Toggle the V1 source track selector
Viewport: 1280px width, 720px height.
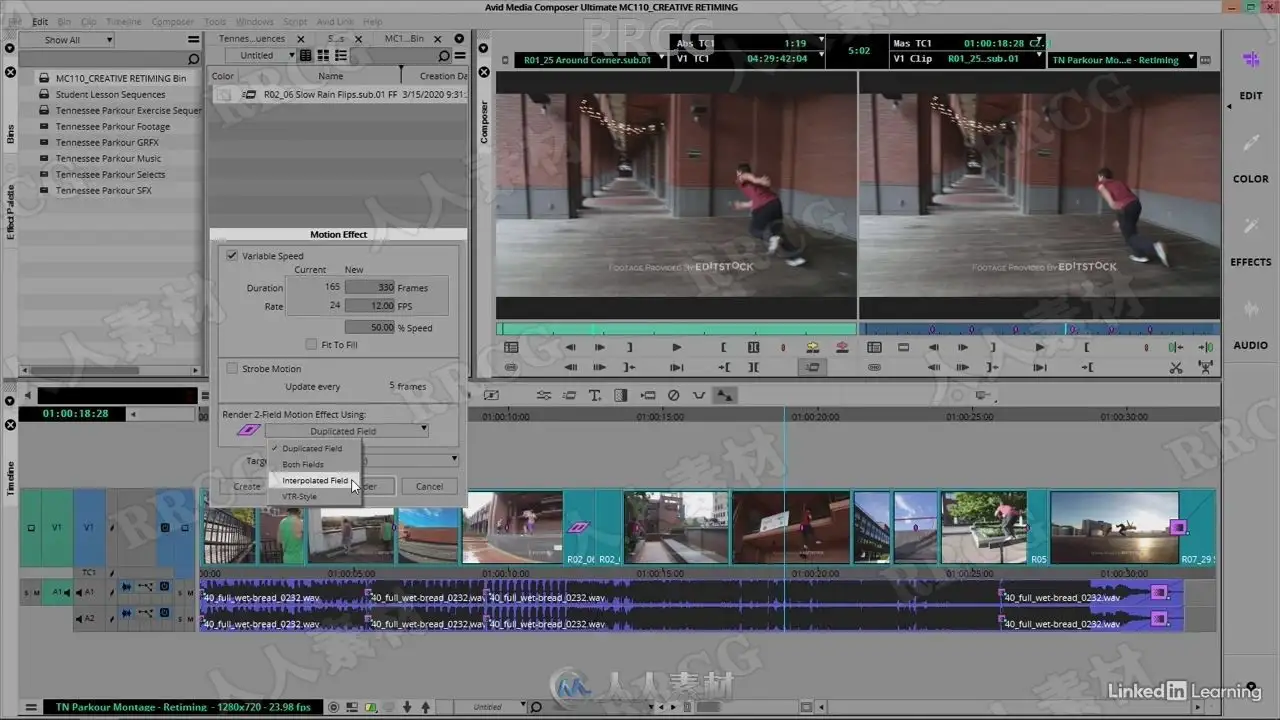click(x=57, y=528)
